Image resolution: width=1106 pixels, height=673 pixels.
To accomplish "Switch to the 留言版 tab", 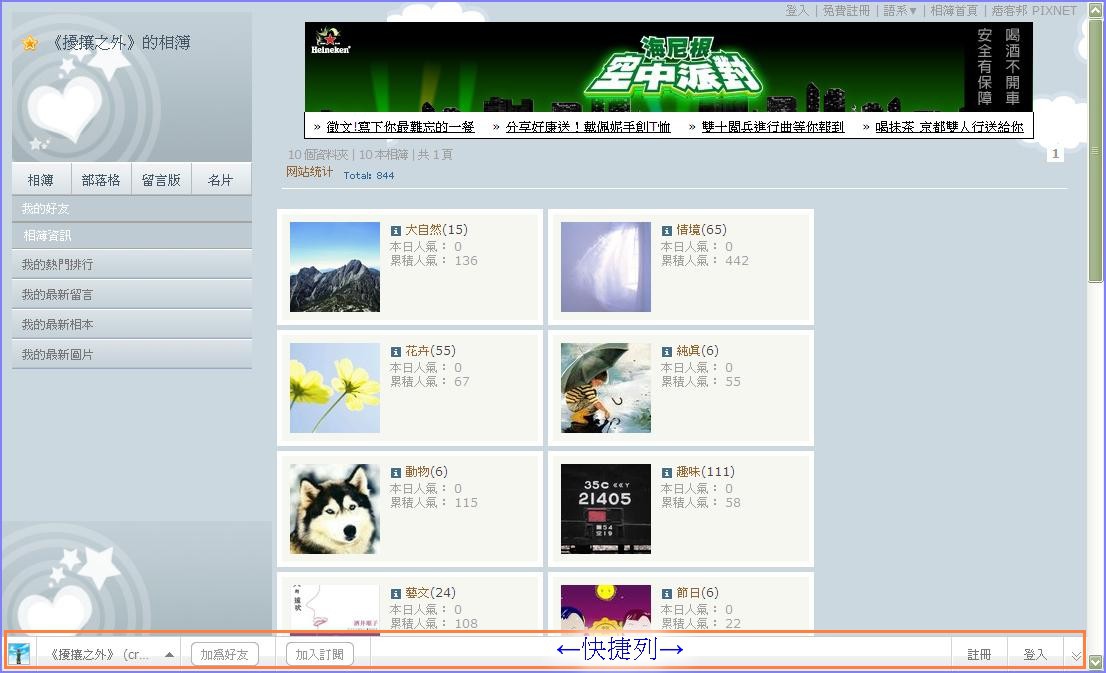I will click(x=161, y=180).
